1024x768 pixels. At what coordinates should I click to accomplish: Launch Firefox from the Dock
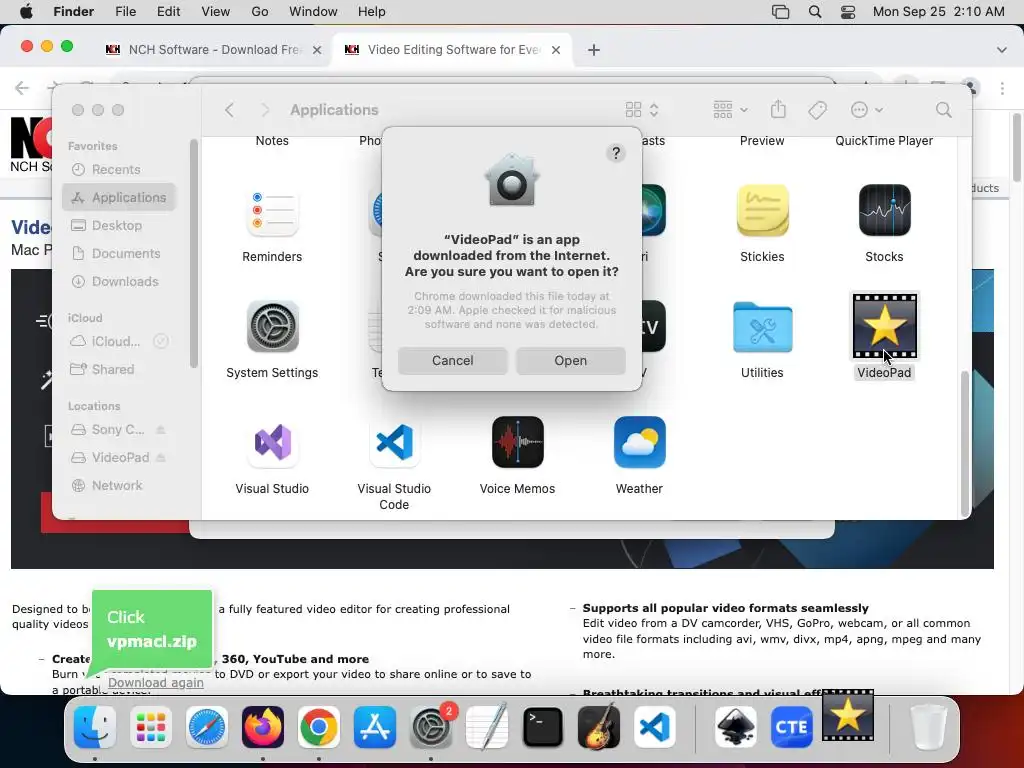263,727
